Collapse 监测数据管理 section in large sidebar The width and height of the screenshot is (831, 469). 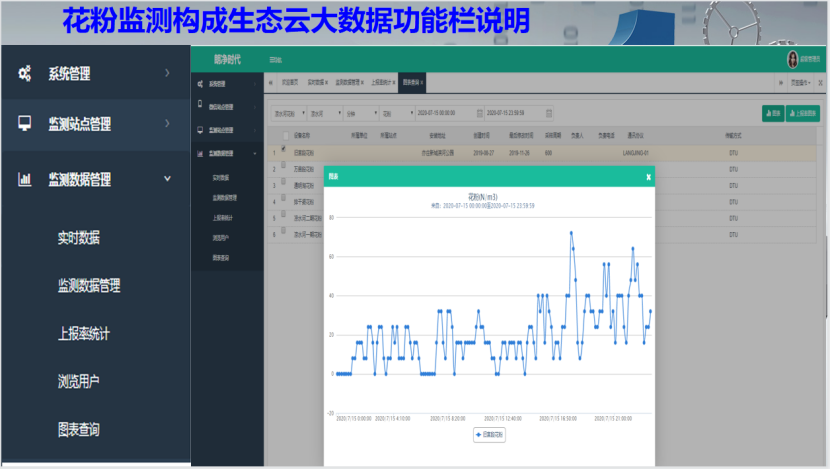pyautogui.click(x=167, y=180)
